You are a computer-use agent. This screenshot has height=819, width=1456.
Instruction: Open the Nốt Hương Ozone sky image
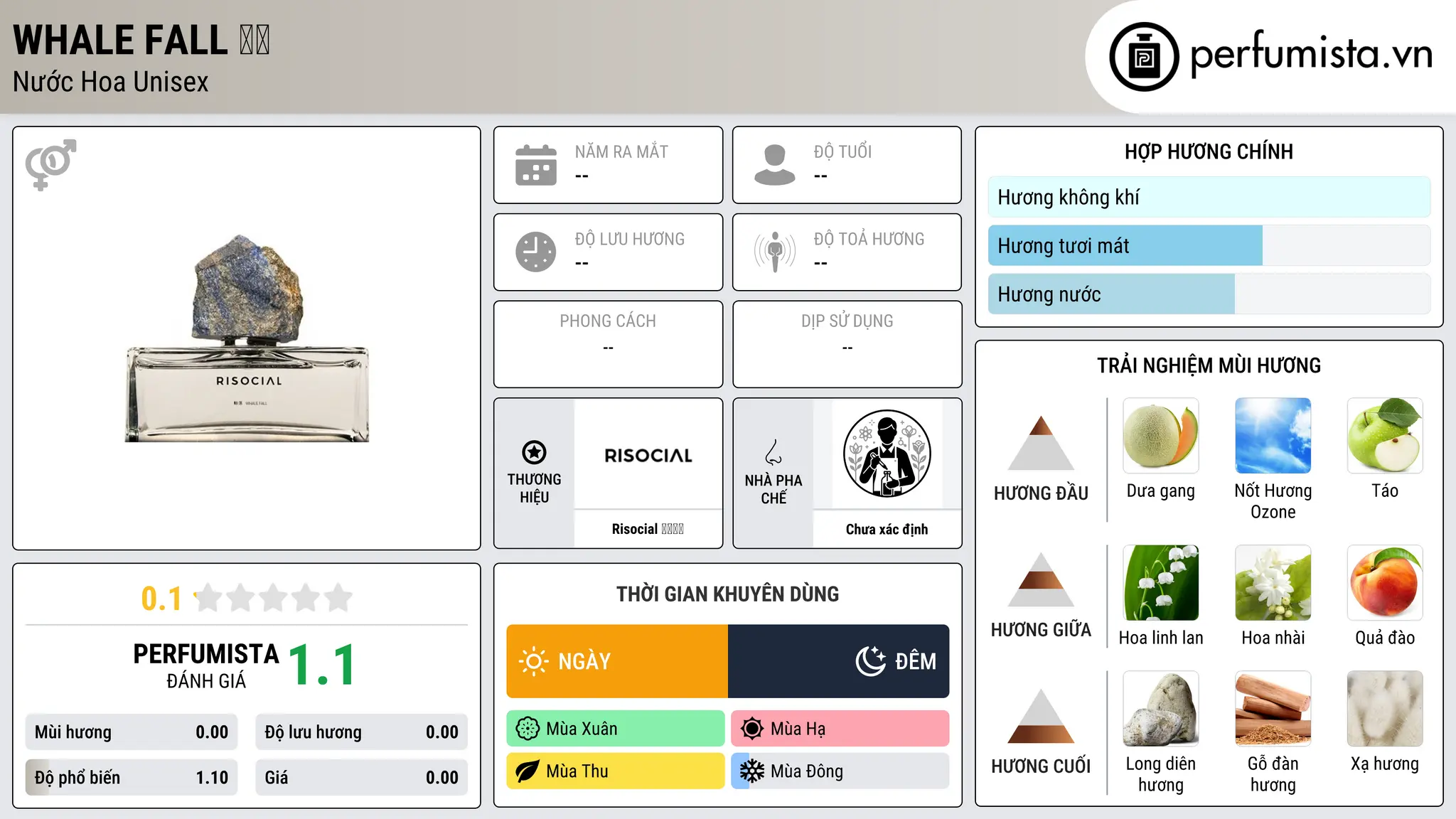tap(1273, 436)
